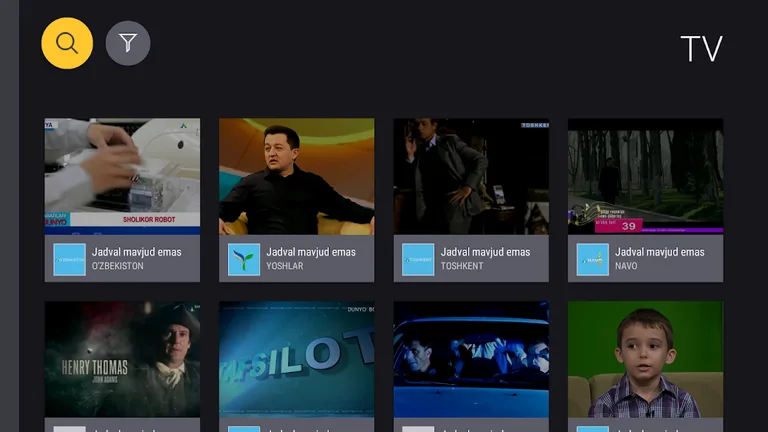The image size is (768, 432).
Task: Click 'Jadval mavjud emas' above O'ZBEKISTON
Action: (x=137, y=252)
